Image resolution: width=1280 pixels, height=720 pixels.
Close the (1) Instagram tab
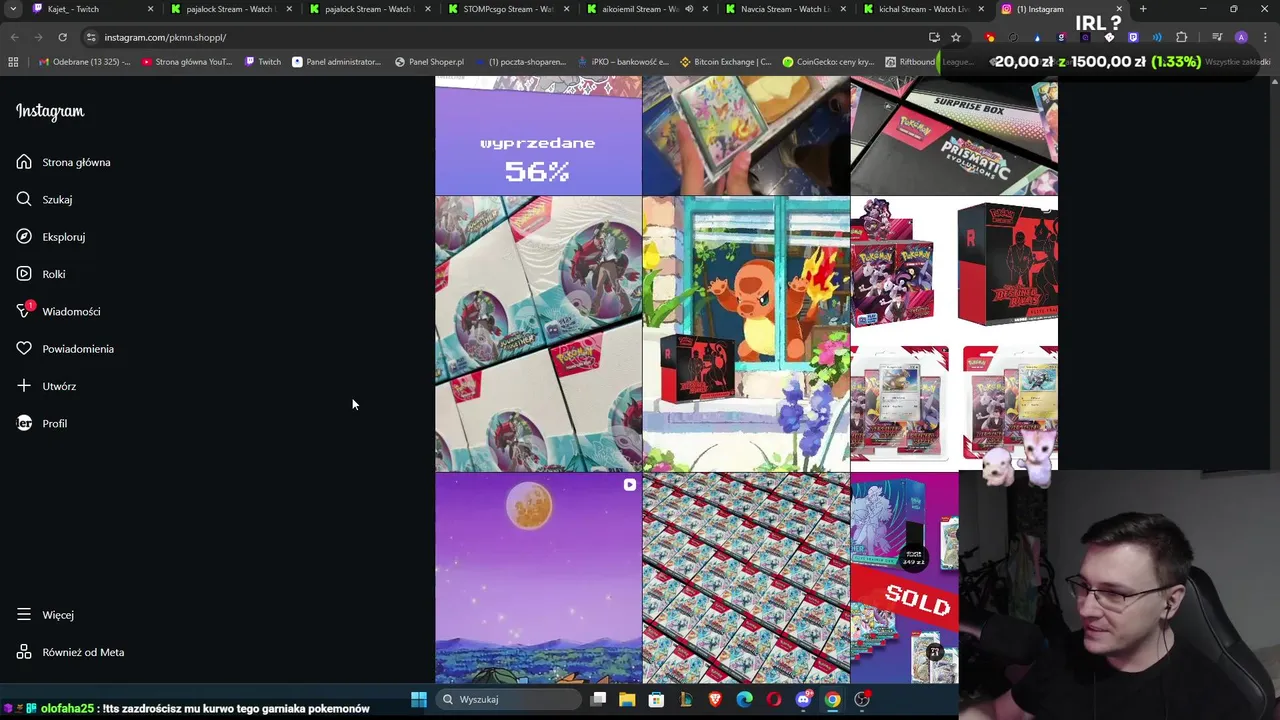pyautogui.click(x=1119, y=9)
